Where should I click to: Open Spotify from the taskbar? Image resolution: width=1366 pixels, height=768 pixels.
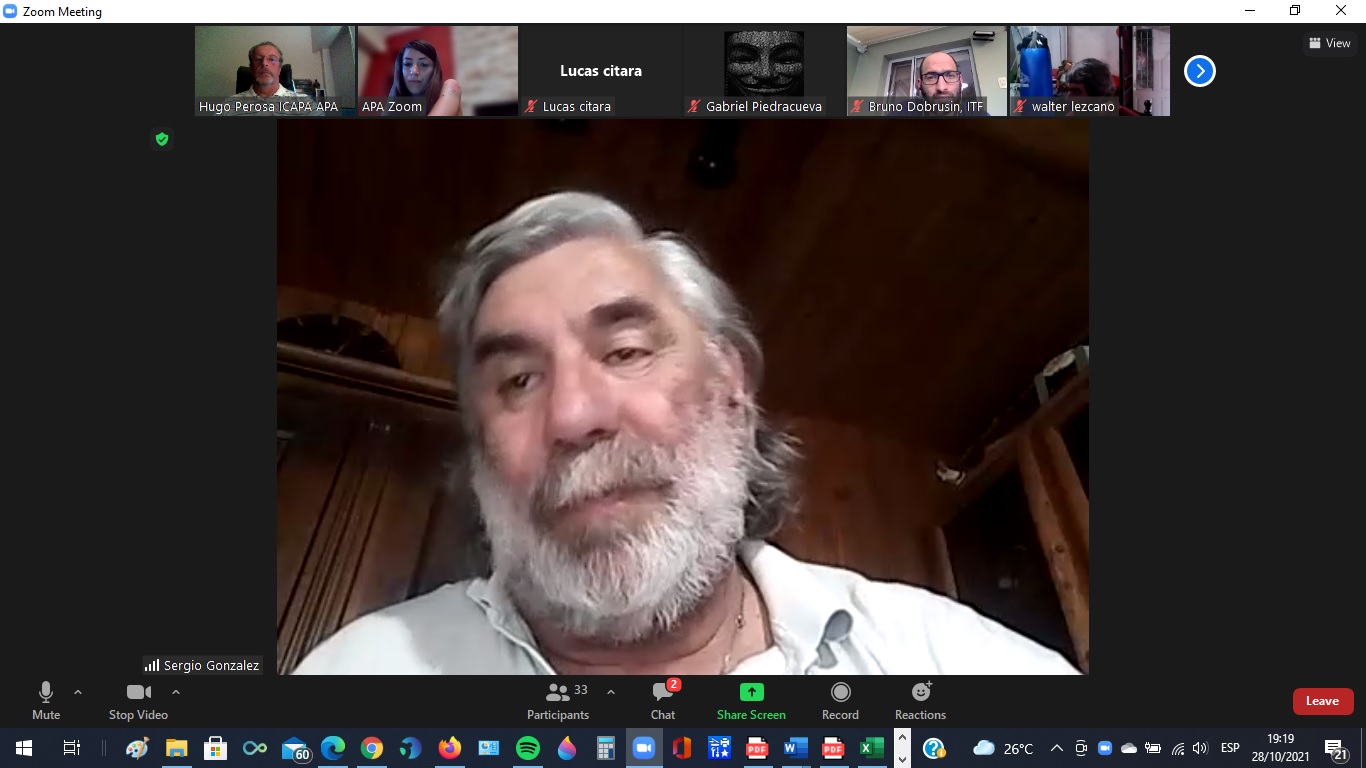(x=527, y=747)
